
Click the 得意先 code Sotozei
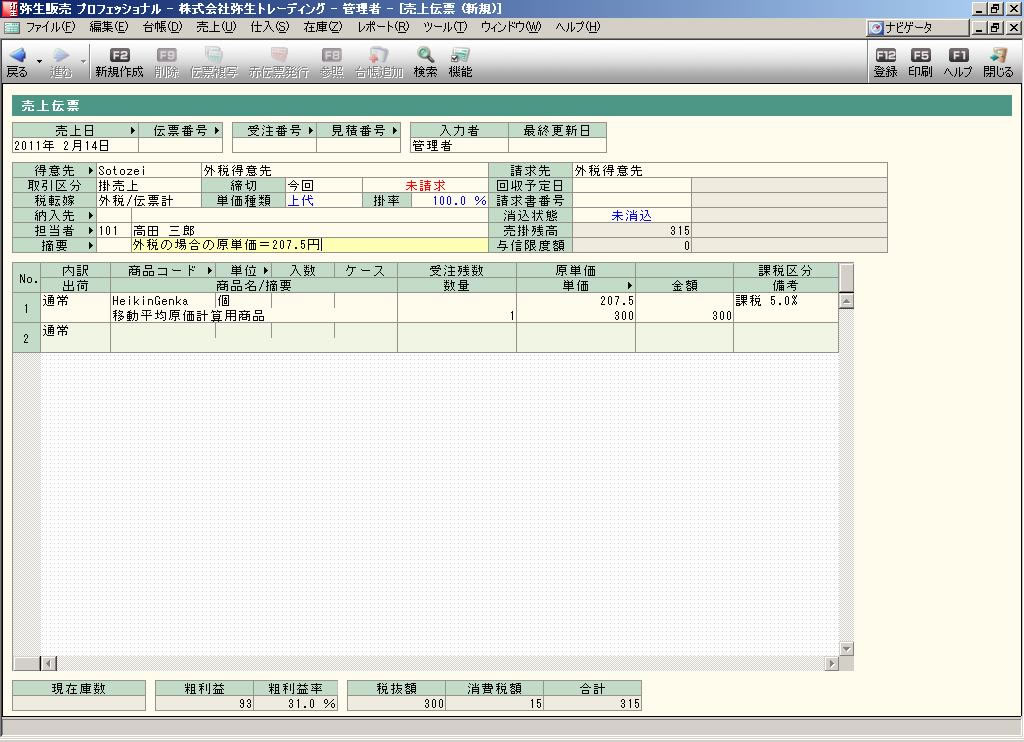pos(149,170)
